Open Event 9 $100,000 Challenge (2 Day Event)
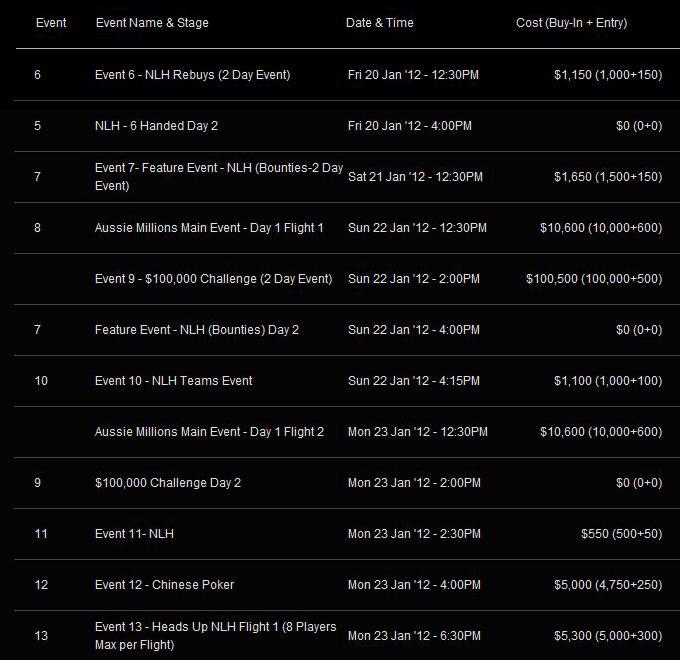Screen dimensions: 680x660 [213, 278]
